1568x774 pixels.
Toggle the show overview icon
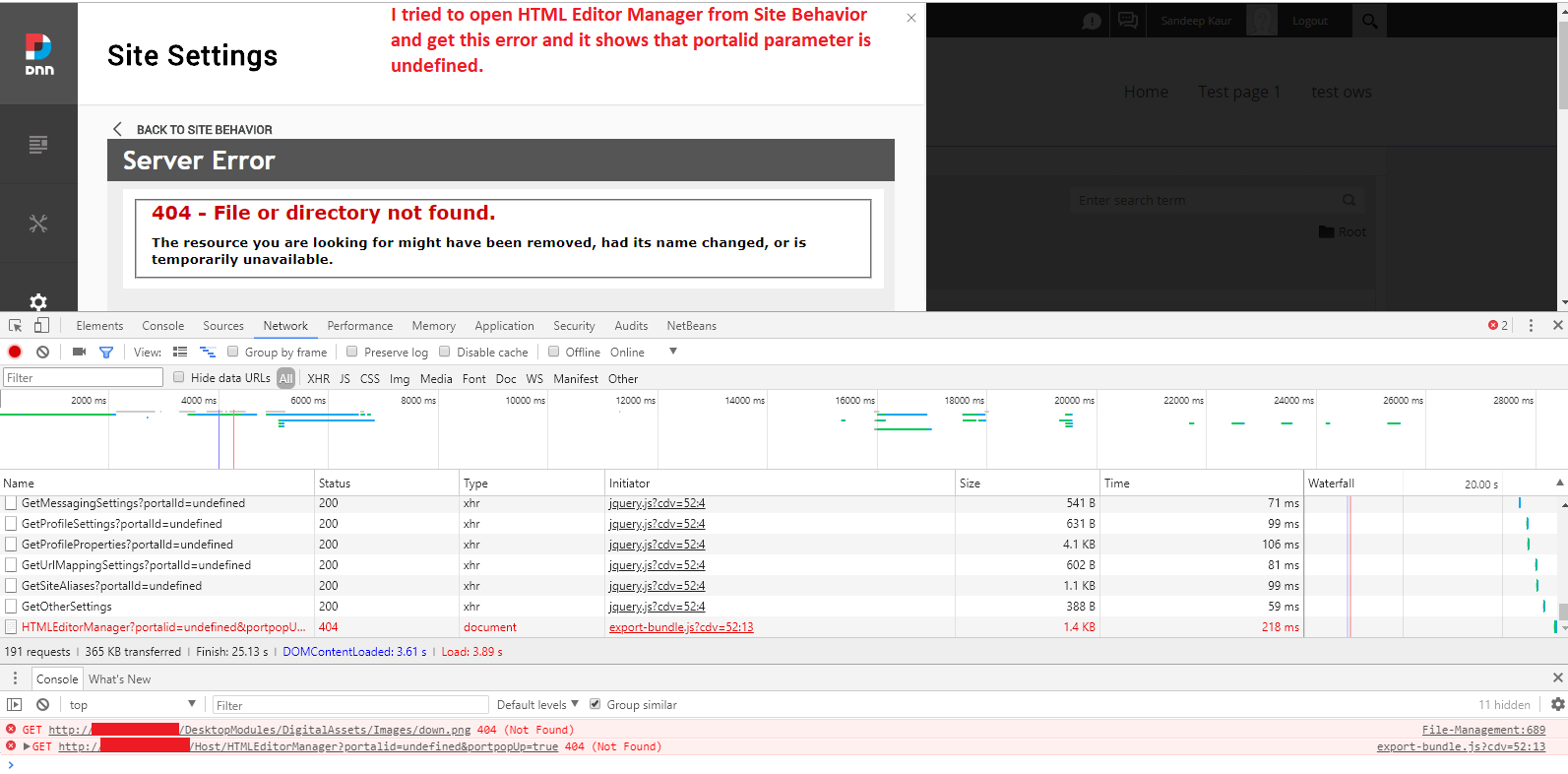coord(208,352)
